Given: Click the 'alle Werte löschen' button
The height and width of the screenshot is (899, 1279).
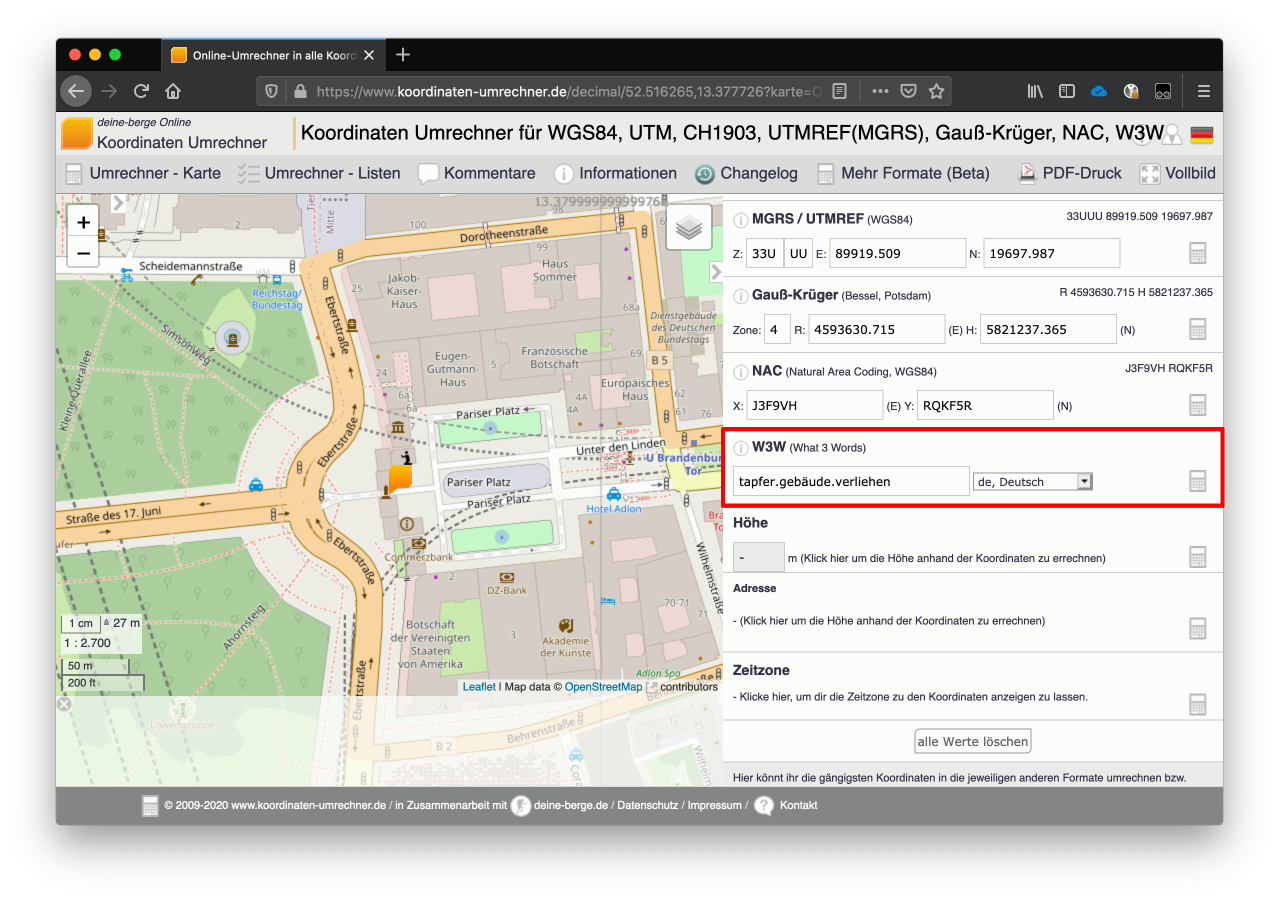Looking at the screenshot, I should [973, 741].
